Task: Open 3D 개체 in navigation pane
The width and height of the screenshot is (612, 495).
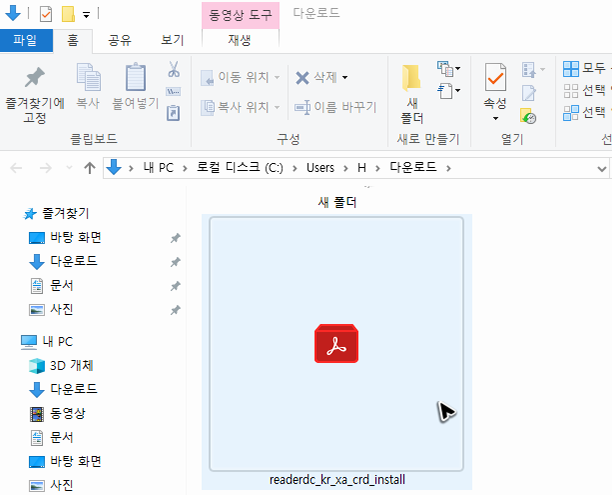Action: pyautogui.click(x=62, y=366)
